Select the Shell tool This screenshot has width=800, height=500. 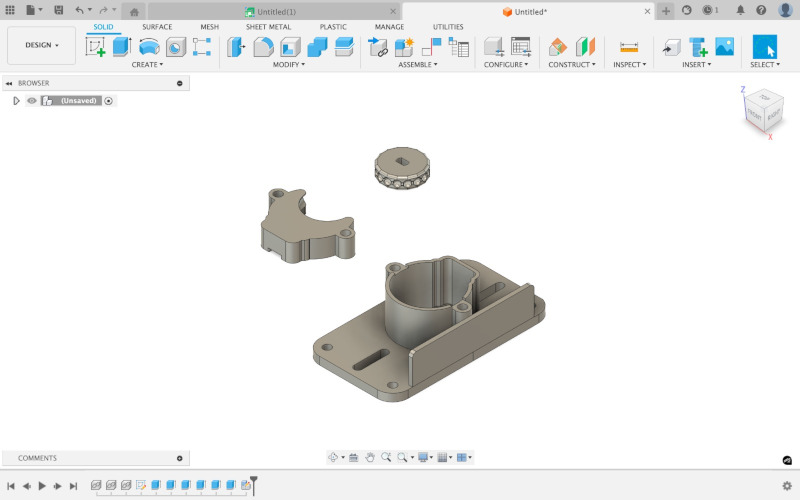pos(290,47)
